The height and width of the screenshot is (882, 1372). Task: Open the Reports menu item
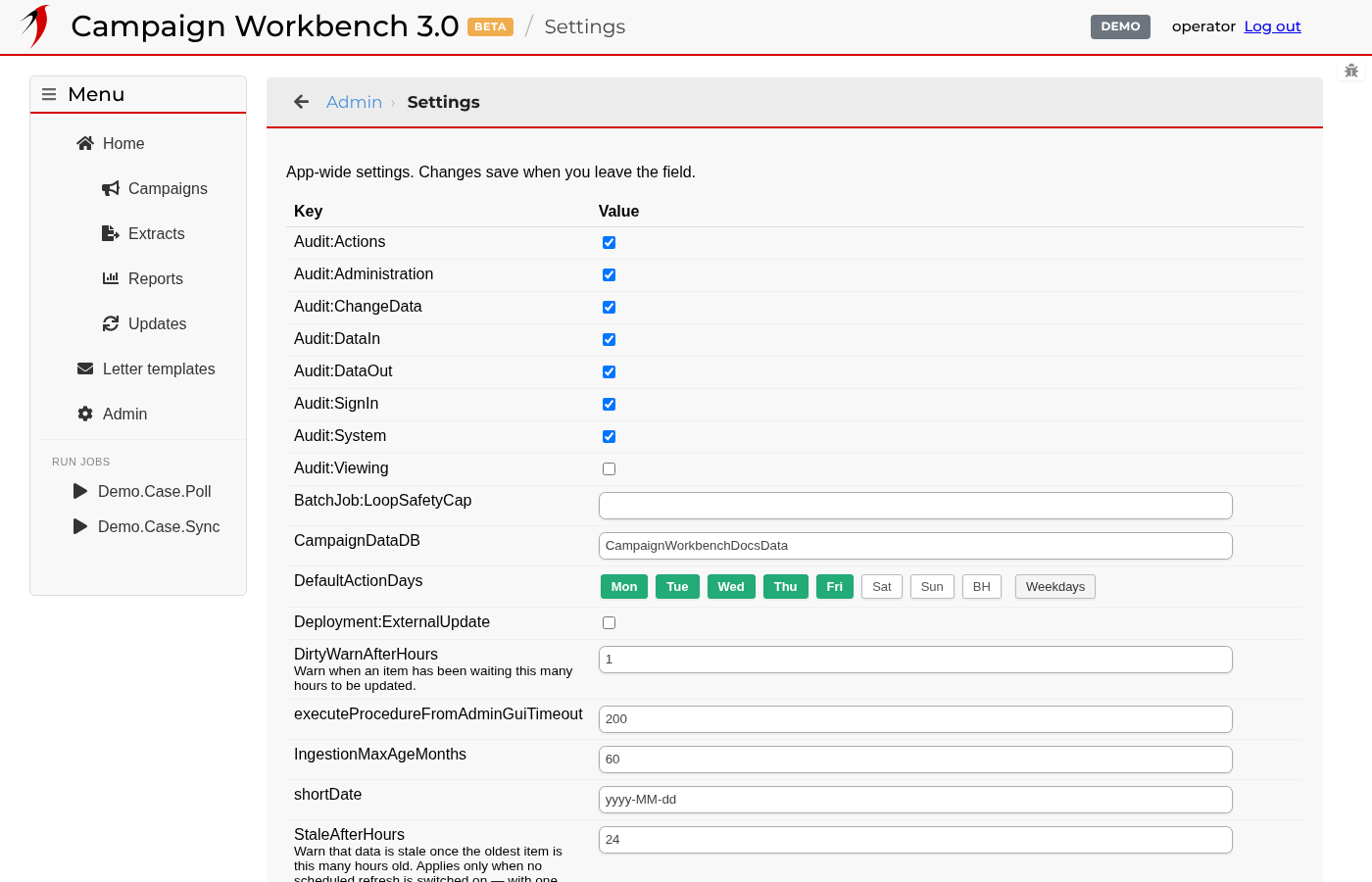point(156,278)
